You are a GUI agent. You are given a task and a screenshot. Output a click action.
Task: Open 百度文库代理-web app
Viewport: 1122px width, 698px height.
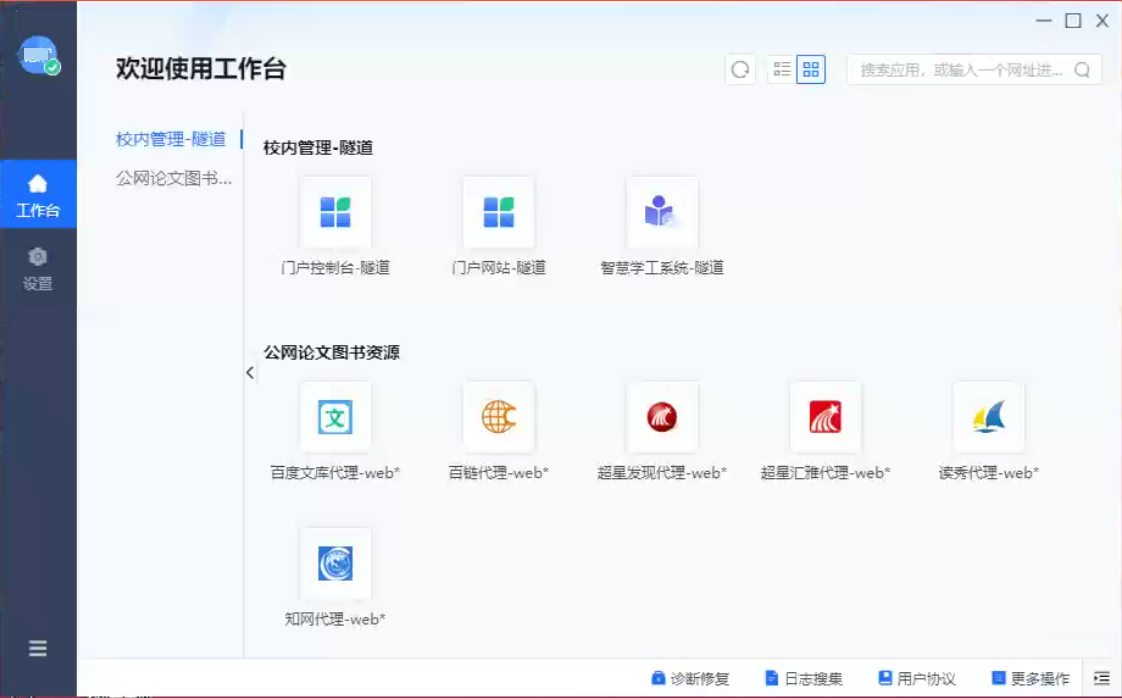(x=335, y=417)
